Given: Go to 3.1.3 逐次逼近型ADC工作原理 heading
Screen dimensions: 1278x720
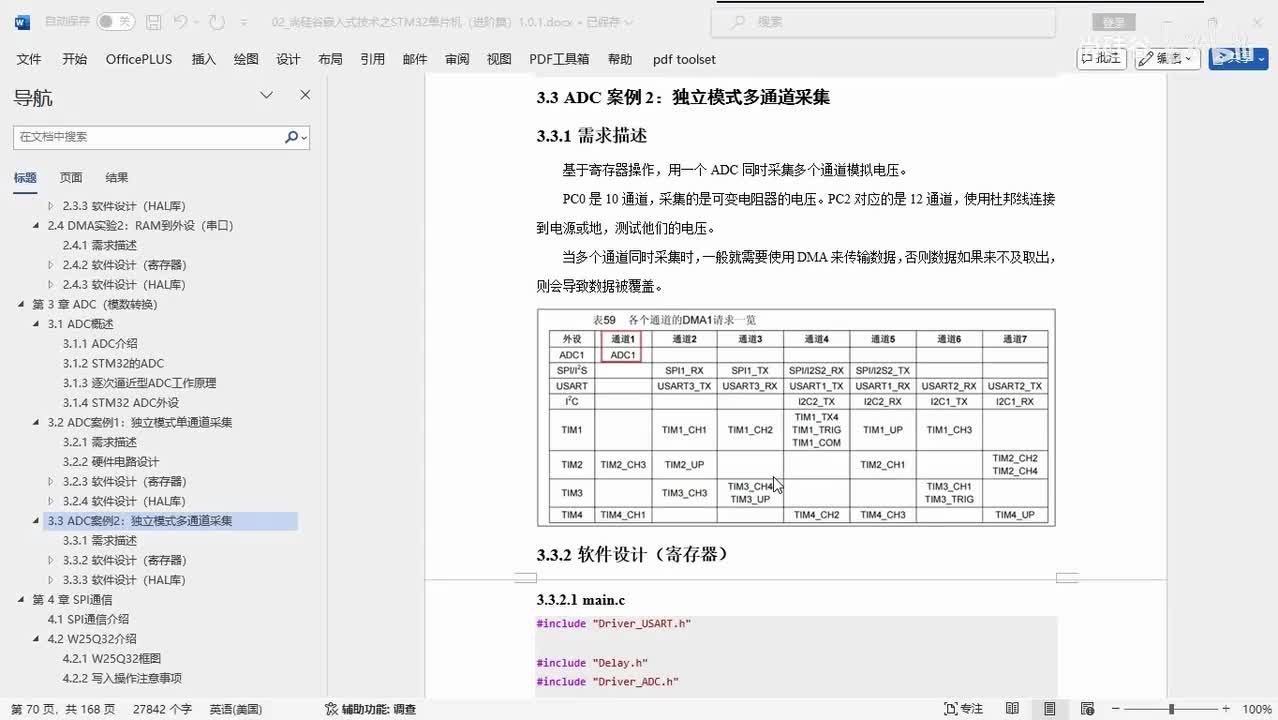Looking at the screenshot, I should 139,383.
